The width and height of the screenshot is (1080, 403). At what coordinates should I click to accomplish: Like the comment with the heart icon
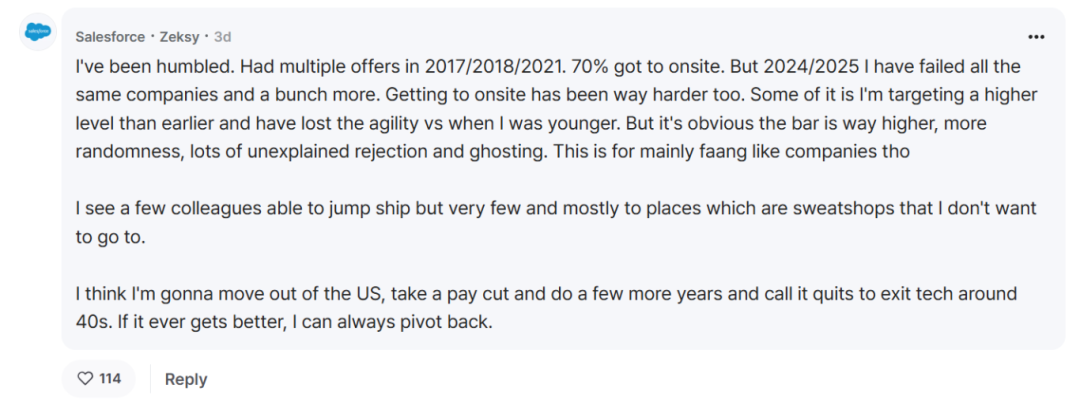[86, 379]
